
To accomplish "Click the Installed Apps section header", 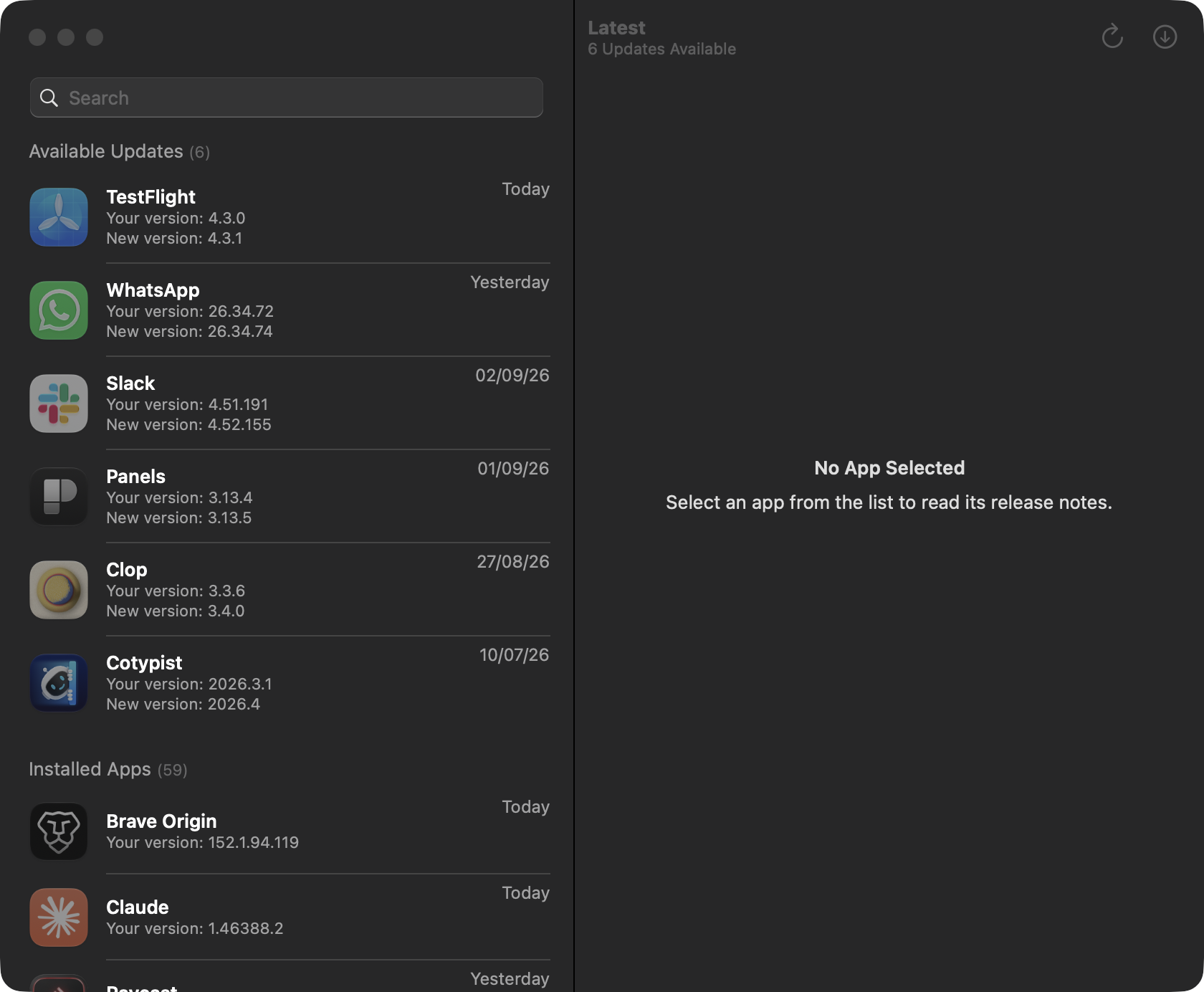I will click(108, 769).
